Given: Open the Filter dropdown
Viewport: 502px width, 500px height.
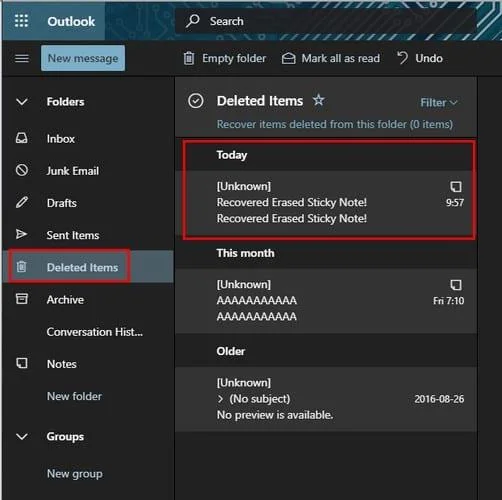Looking at the screenshot, I should click(x=439, y=103).
